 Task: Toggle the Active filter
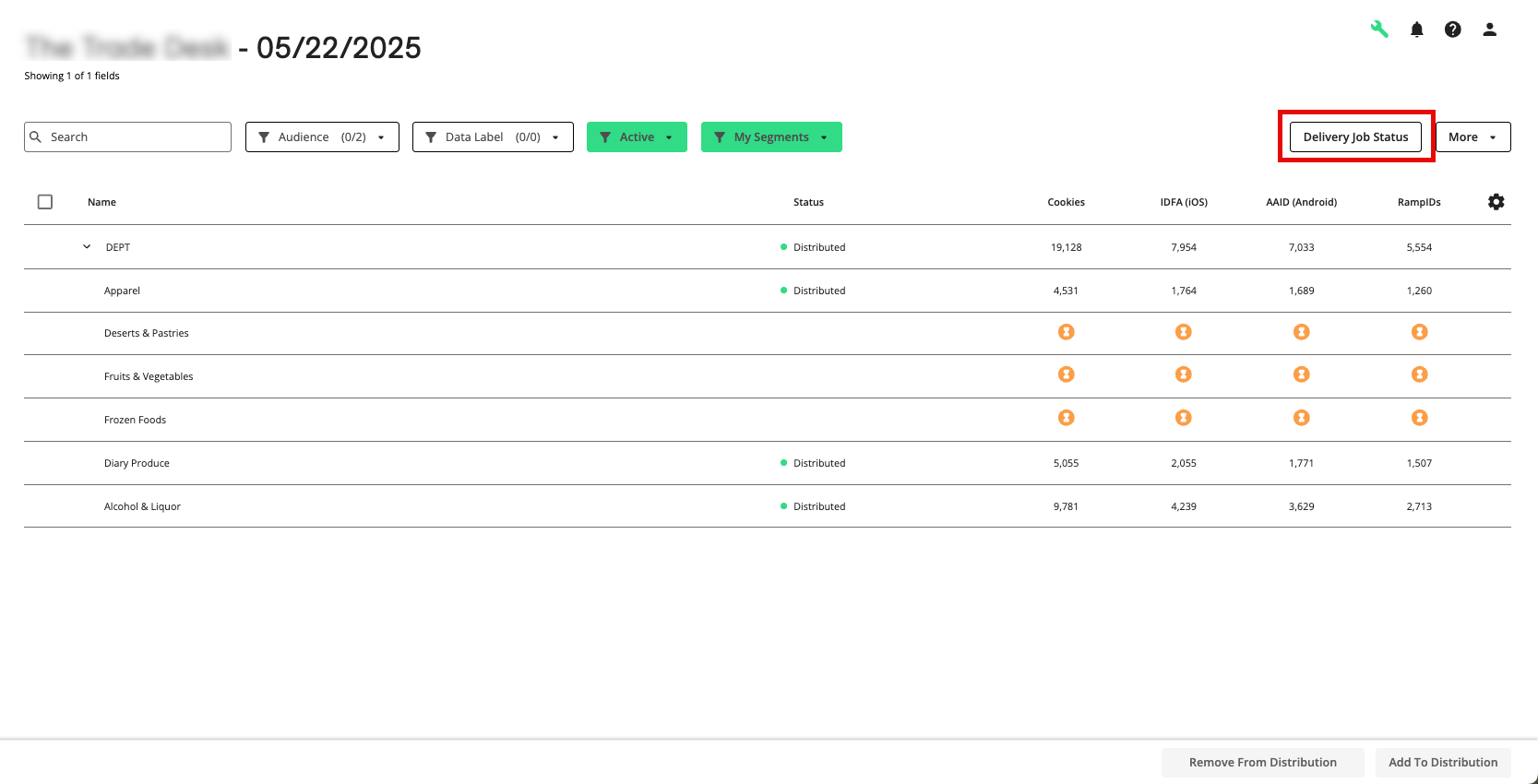[x=637, y=137]
